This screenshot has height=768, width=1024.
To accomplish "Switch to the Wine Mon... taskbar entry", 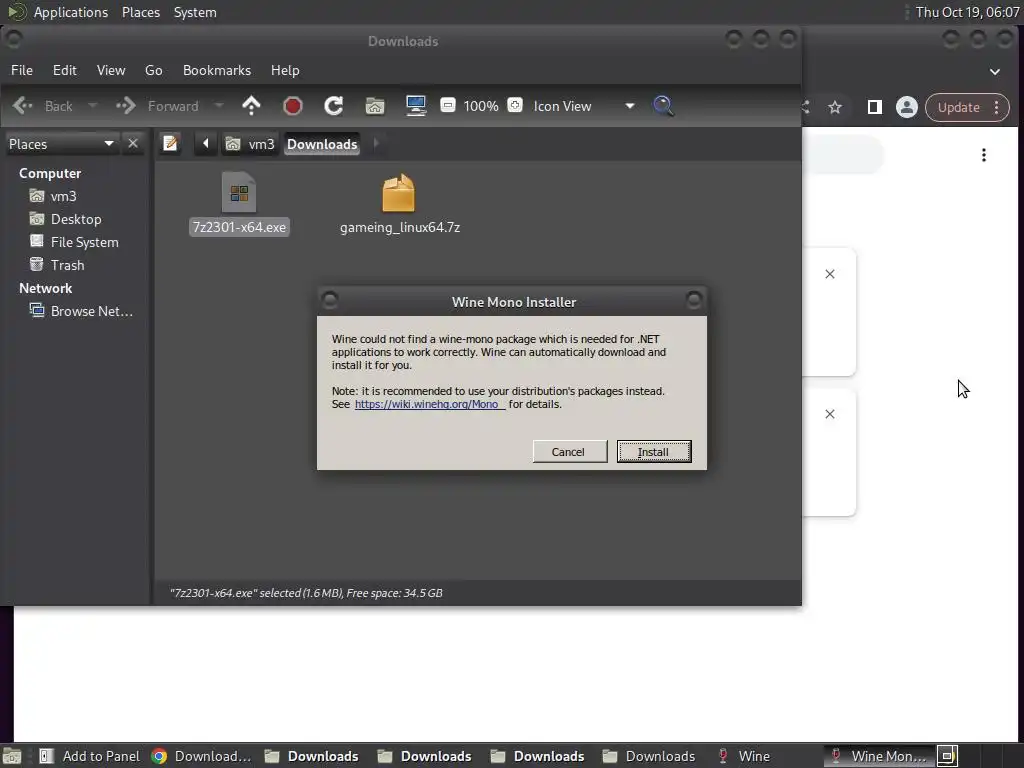I will 880,756.
